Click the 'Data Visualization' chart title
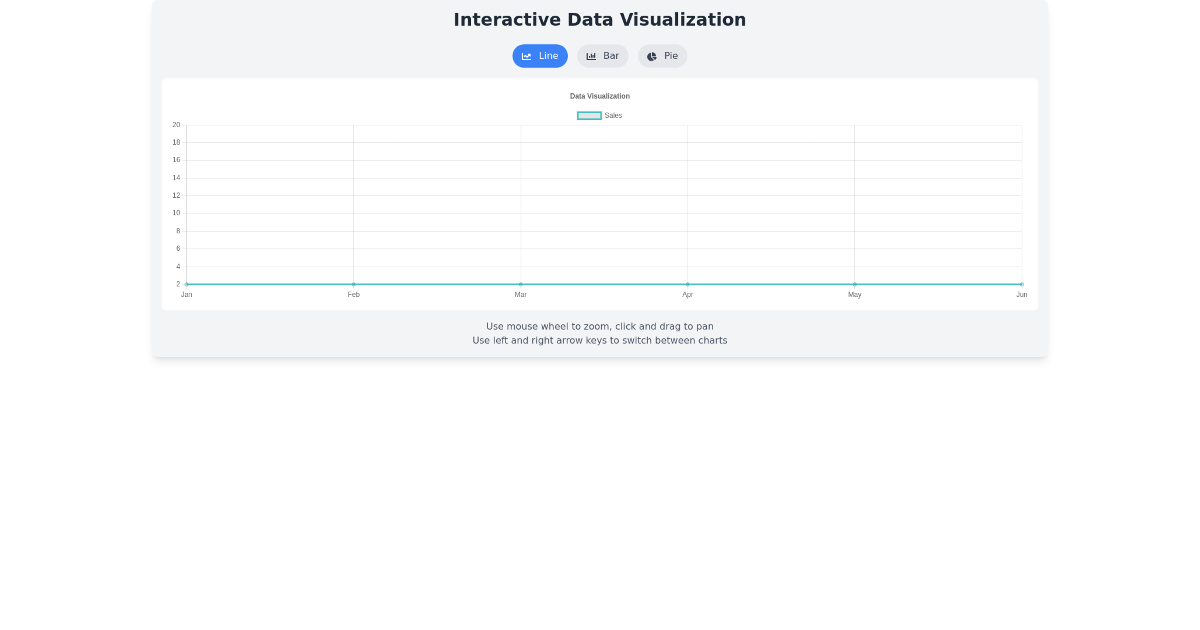Screen dimensions: 1200x630 pos(599,96)
